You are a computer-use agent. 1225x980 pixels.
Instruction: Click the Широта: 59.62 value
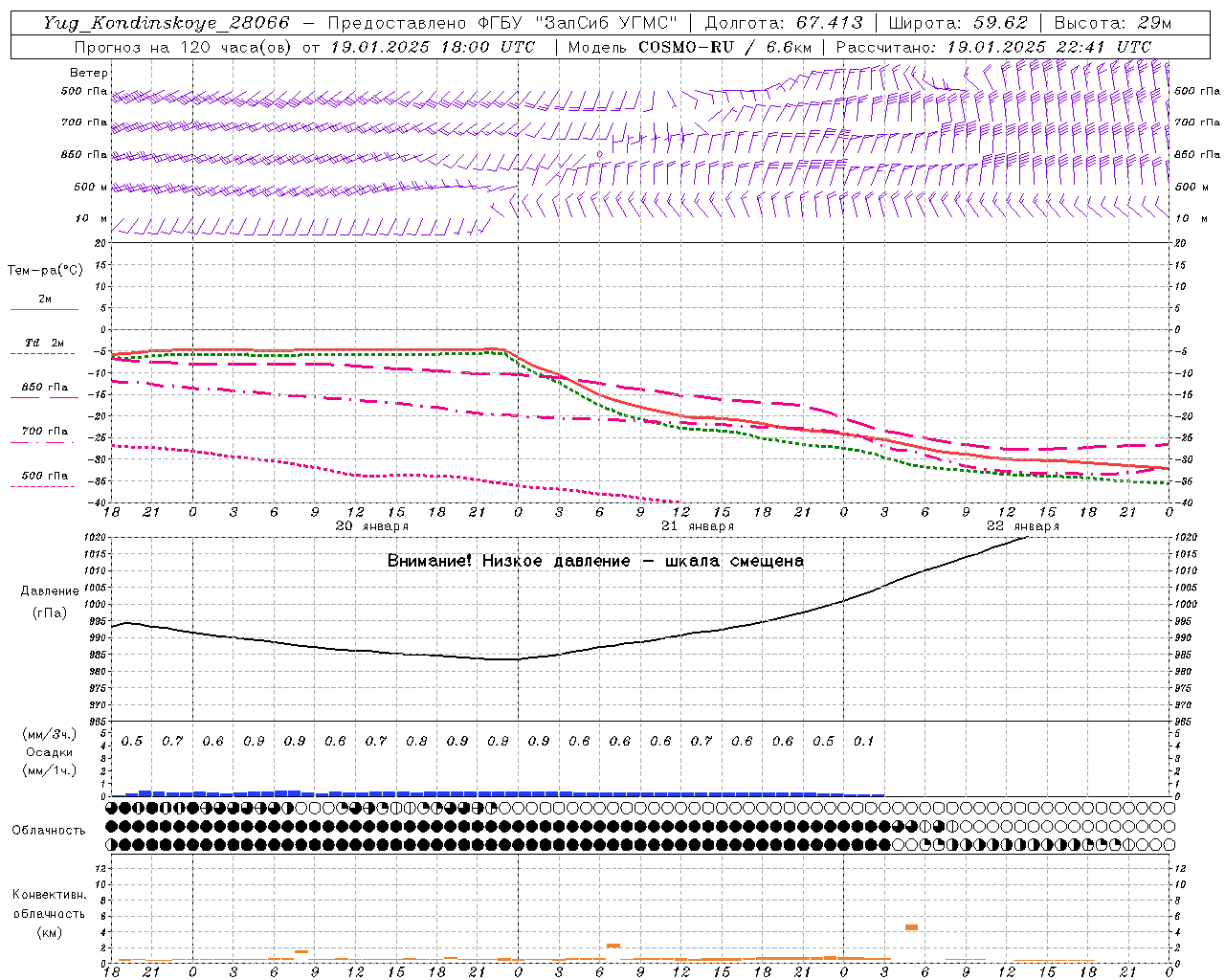coord(958,23)
